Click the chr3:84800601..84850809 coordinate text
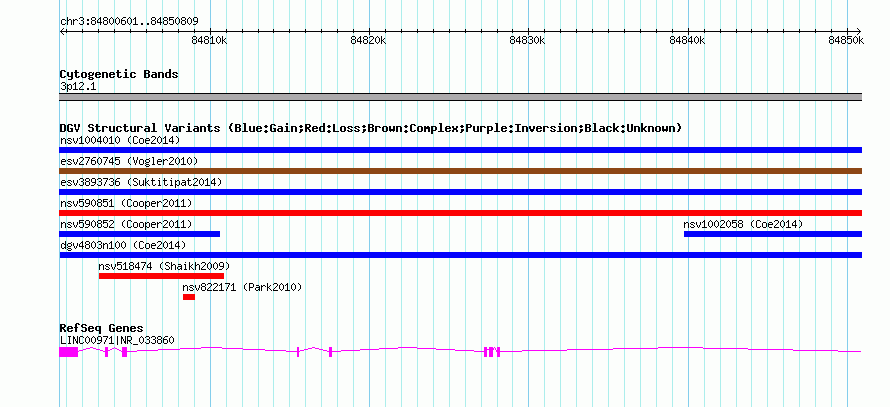Viewport: 890px width, 407px height. (x=129, y=22)
